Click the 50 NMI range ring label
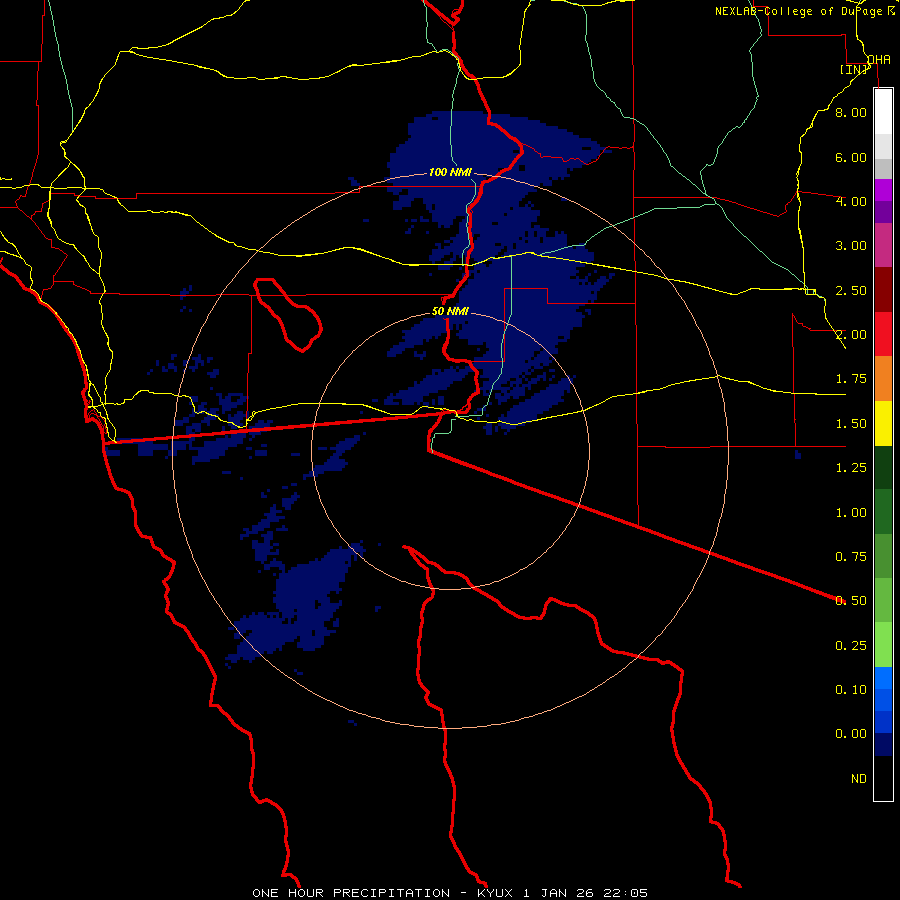The height and width of the screenshot is (900, 900). (x=450, y=312)
